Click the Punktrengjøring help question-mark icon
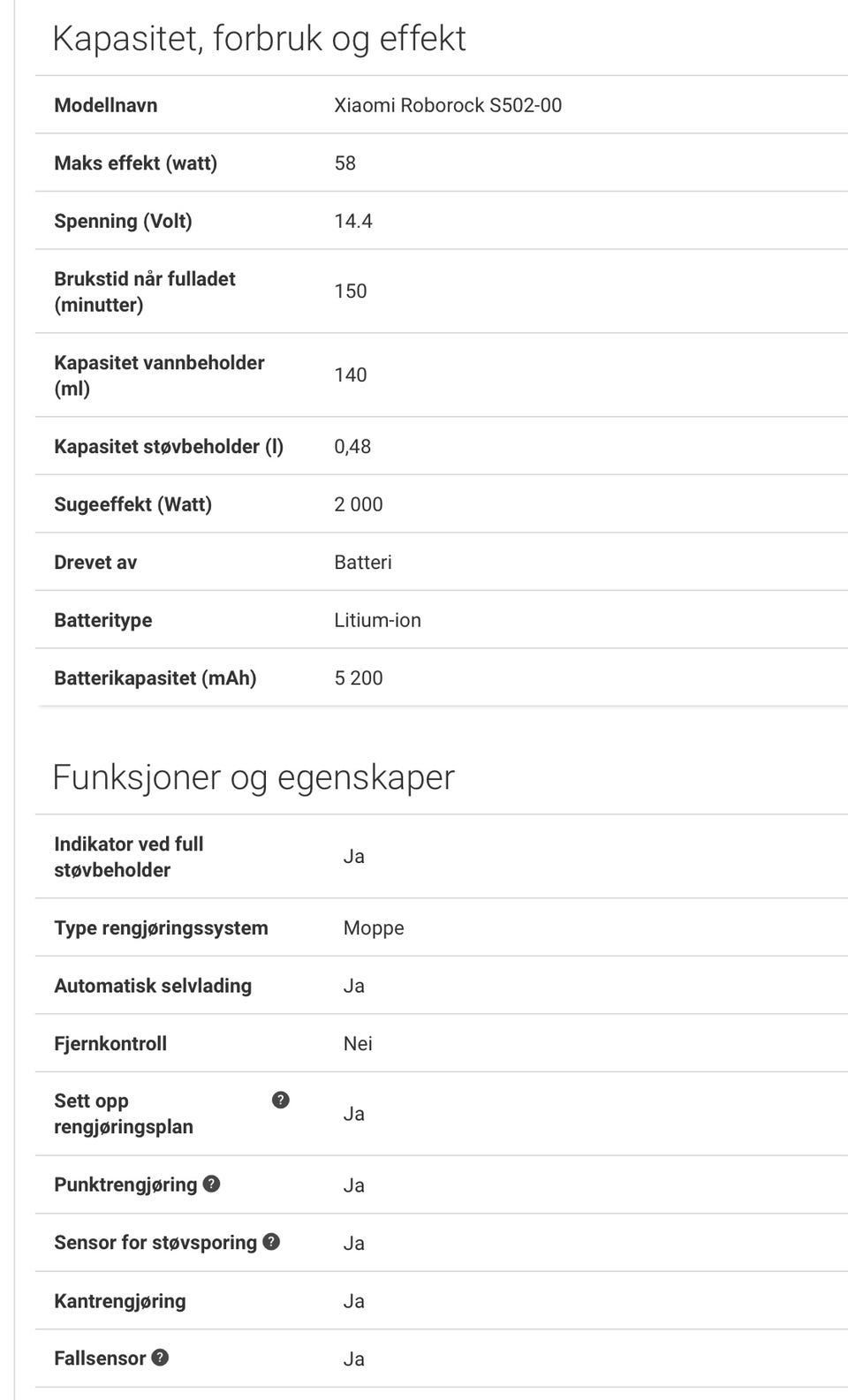Image resolution: width=848 pixels, height=1400 pixels. tap(211, 1184)
